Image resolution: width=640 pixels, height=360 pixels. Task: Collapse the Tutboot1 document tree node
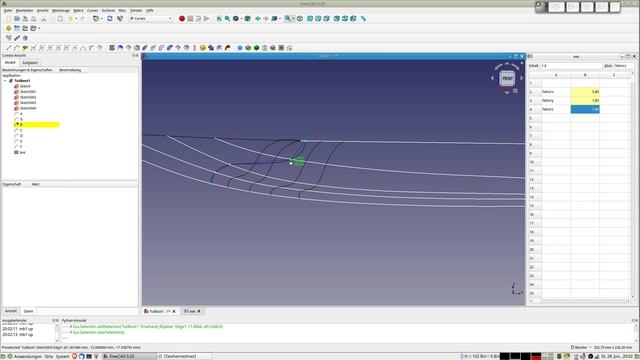5,81
